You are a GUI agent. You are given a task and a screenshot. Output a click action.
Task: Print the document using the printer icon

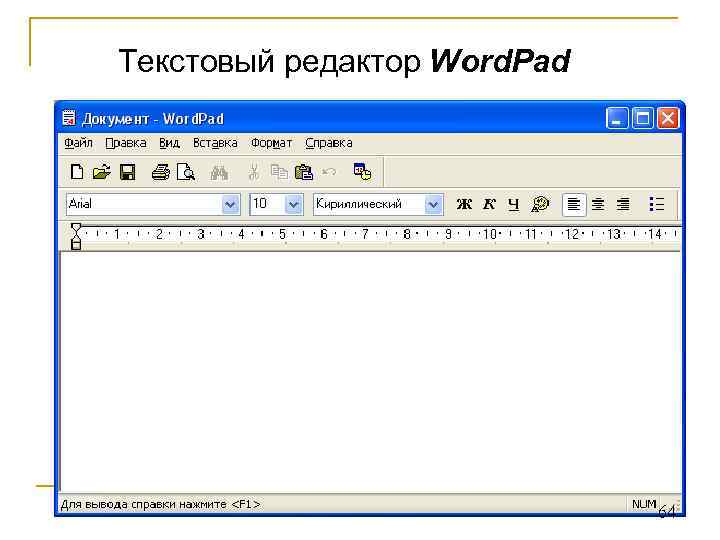click(x=161, y=172)
